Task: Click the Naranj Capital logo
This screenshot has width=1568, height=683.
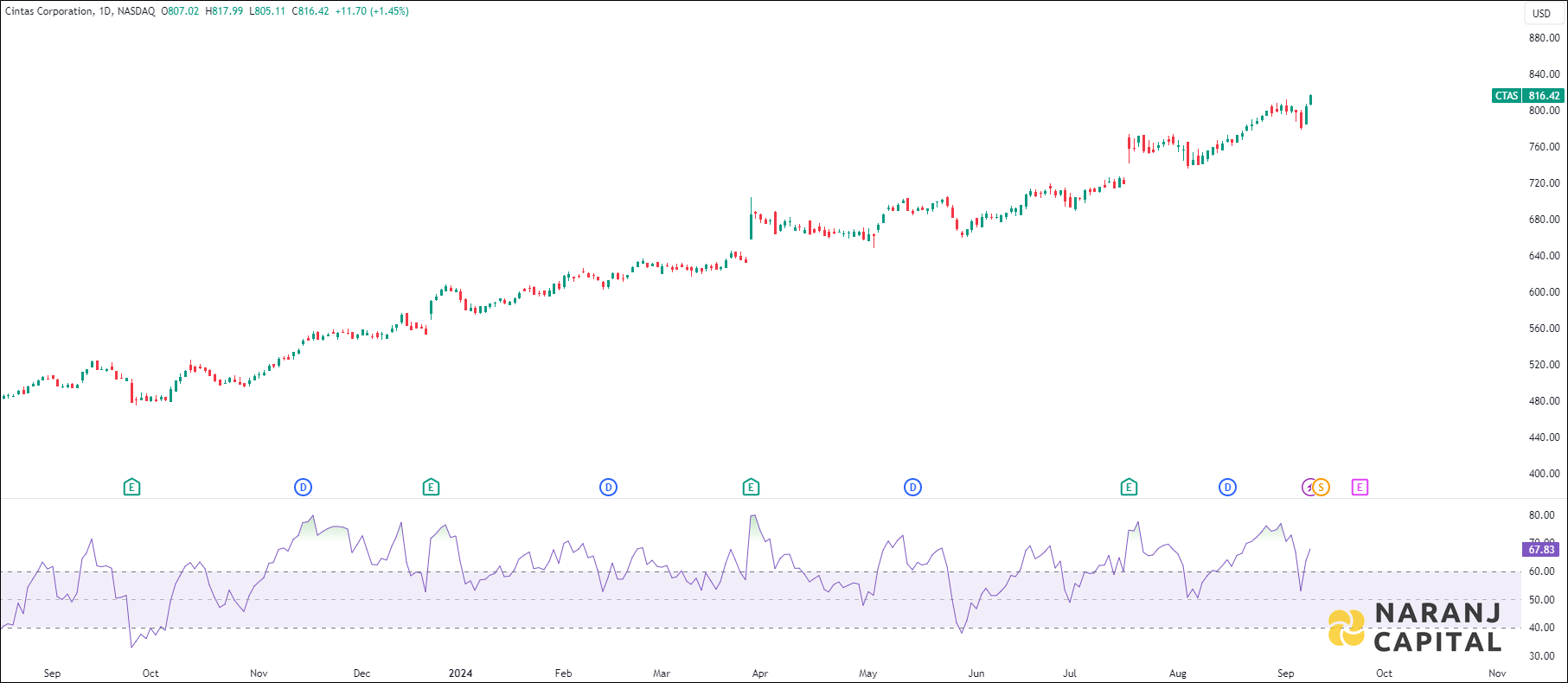Action: (x=1415, y=628)
